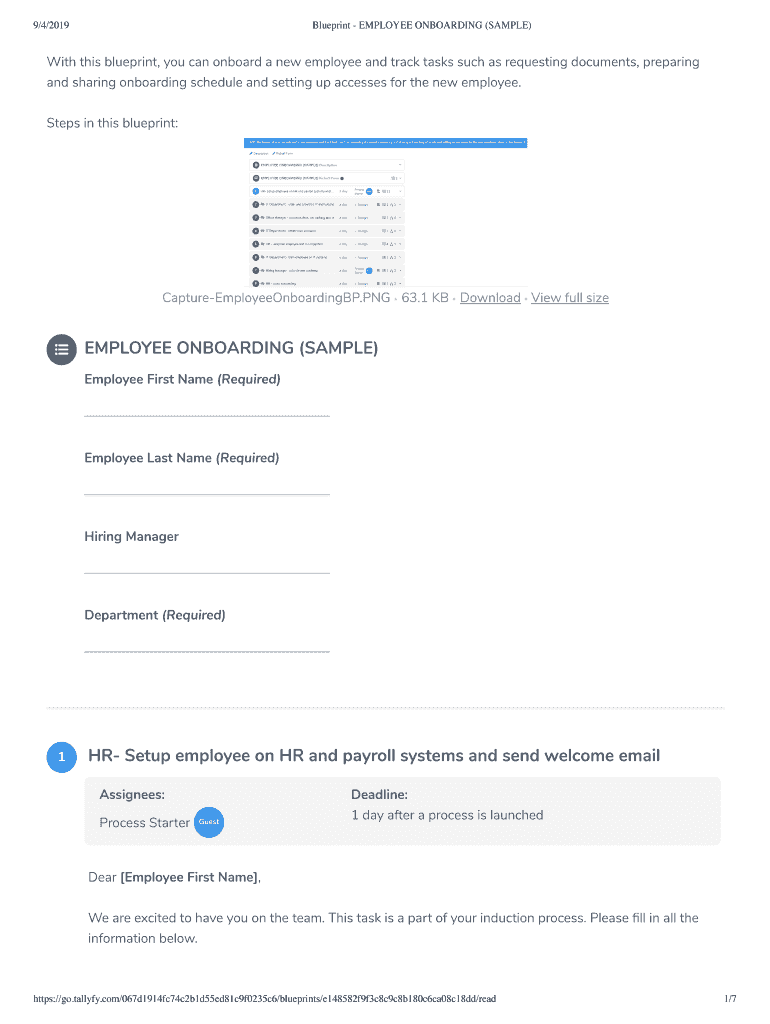Click the Process Starter assignee
This screenshot has height=1024, width=770.
click(144, 823)
